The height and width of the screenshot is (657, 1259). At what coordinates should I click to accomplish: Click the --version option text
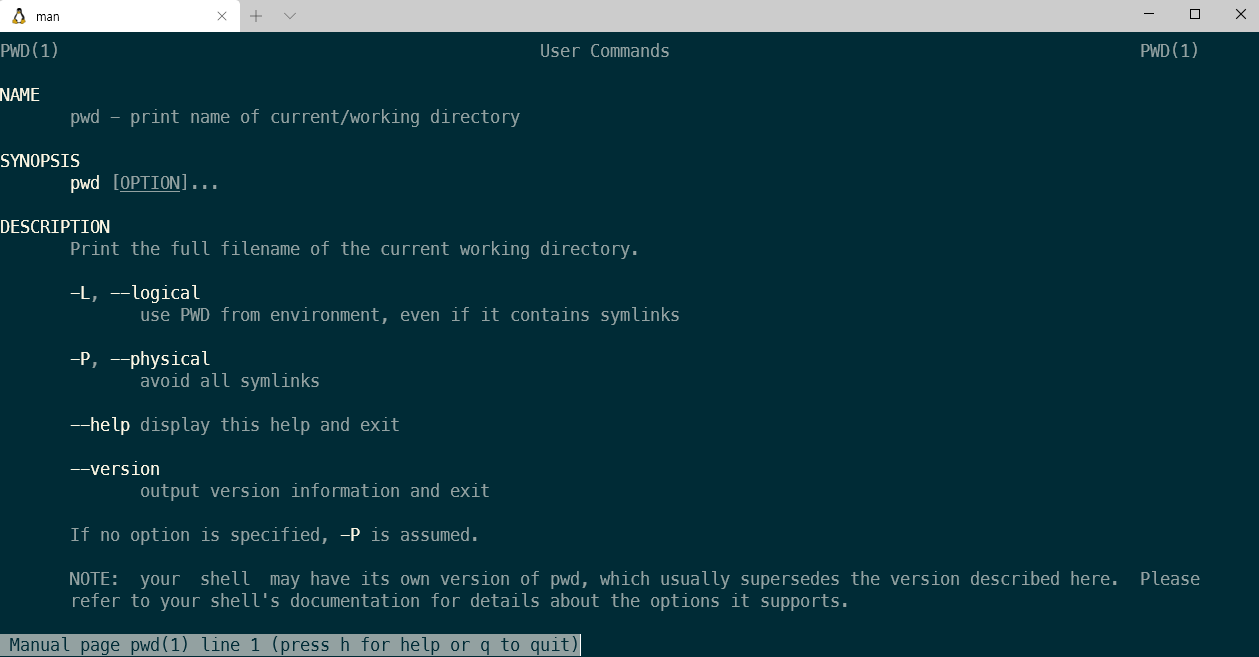115,469
